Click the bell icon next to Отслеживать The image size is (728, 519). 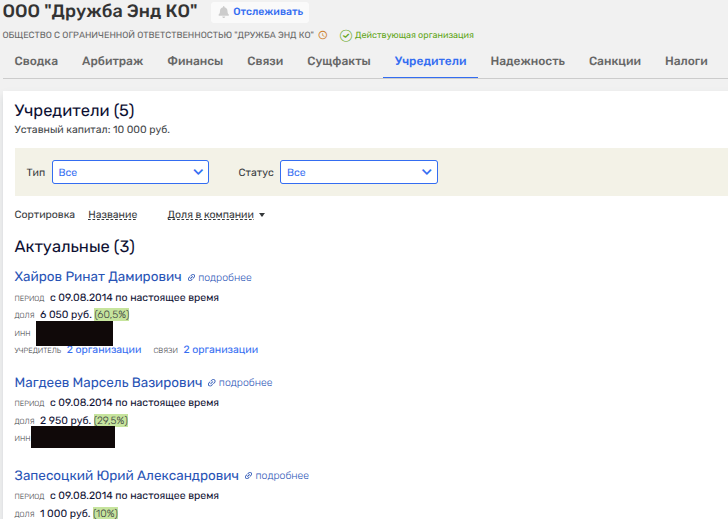223,12
